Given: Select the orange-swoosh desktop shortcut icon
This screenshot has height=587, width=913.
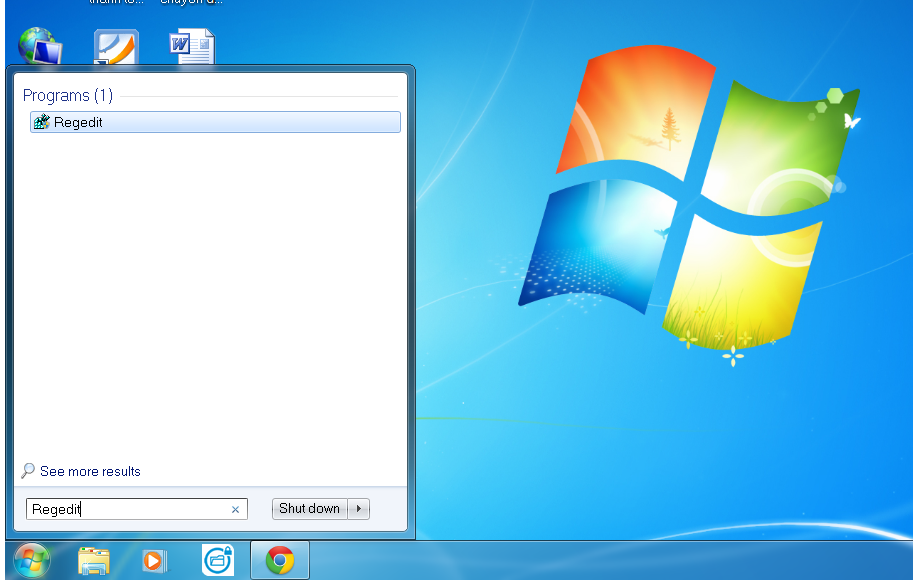Looking at the screenshot, I should tap(116, 47).
